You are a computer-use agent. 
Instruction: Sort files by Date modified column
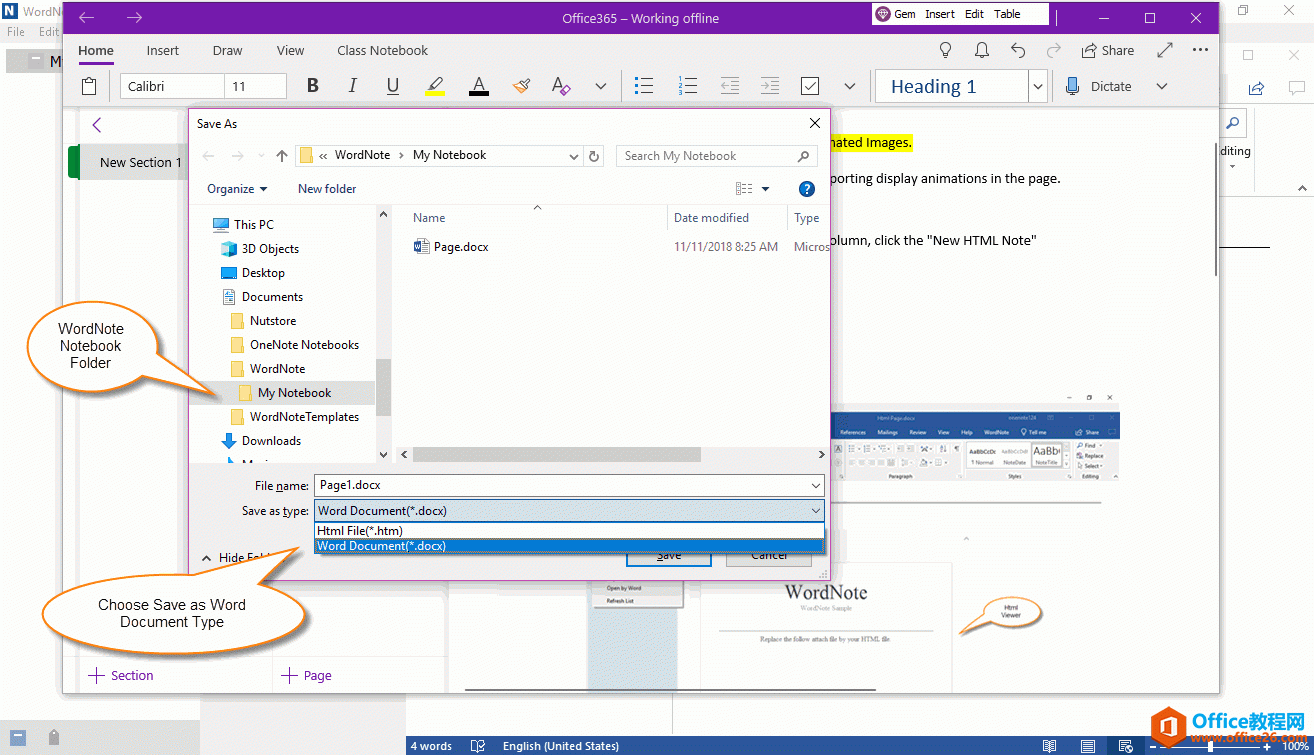click(711, 217)
